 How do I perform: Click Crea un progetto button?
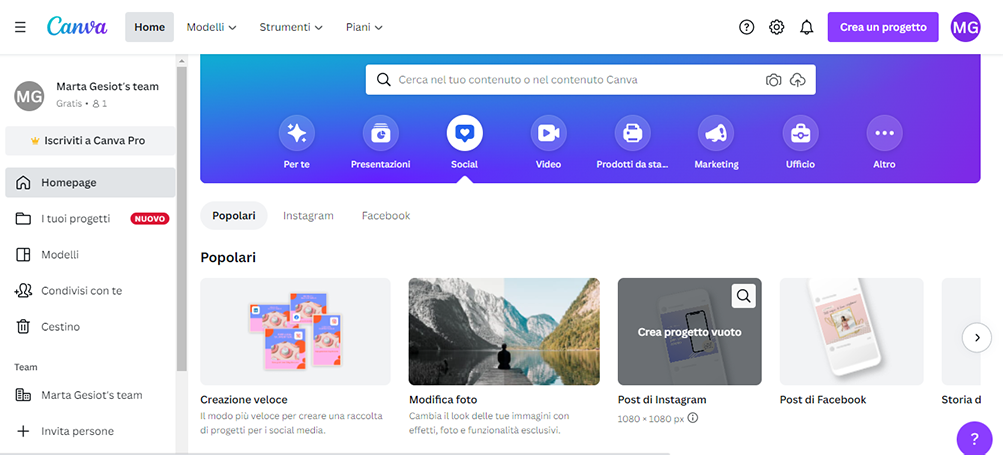point(882,27)
